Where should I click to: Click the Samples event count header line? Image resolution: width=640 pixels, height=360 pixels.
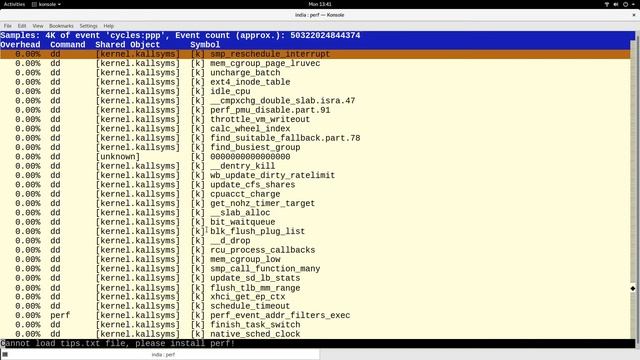point(180,36)
